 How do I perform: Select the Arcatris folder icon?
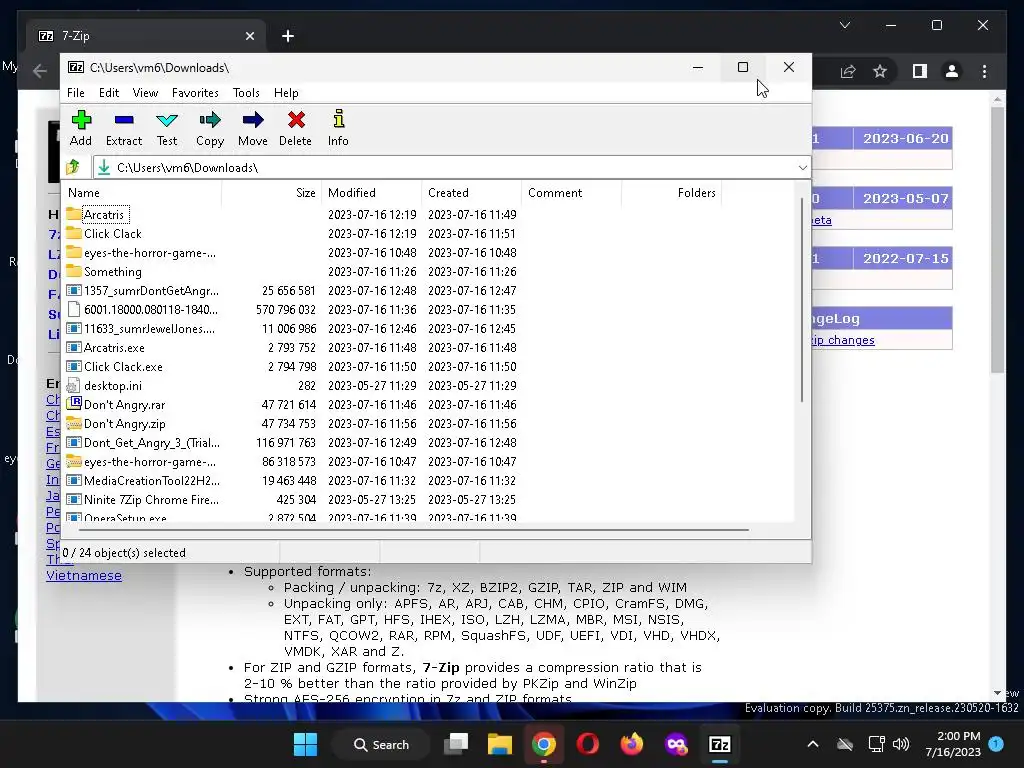[x=73, y=214]
